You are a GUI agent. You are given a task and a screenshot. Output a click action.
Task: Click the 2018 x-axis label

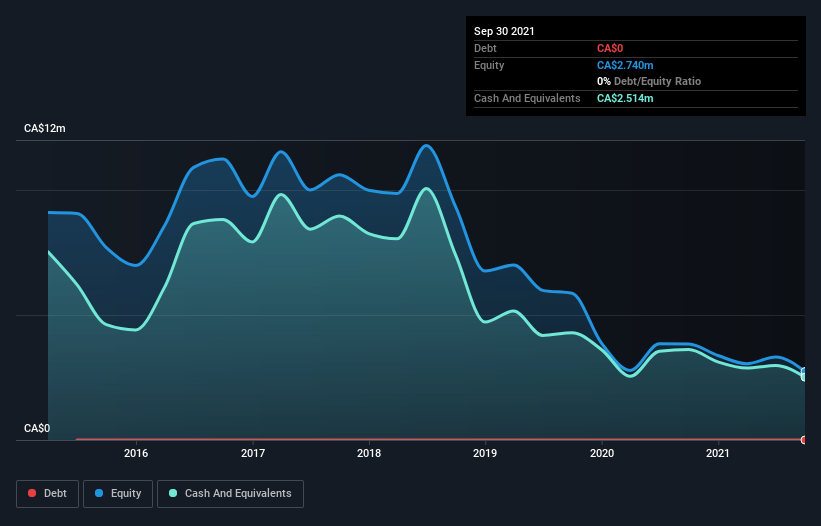point(369,453)
